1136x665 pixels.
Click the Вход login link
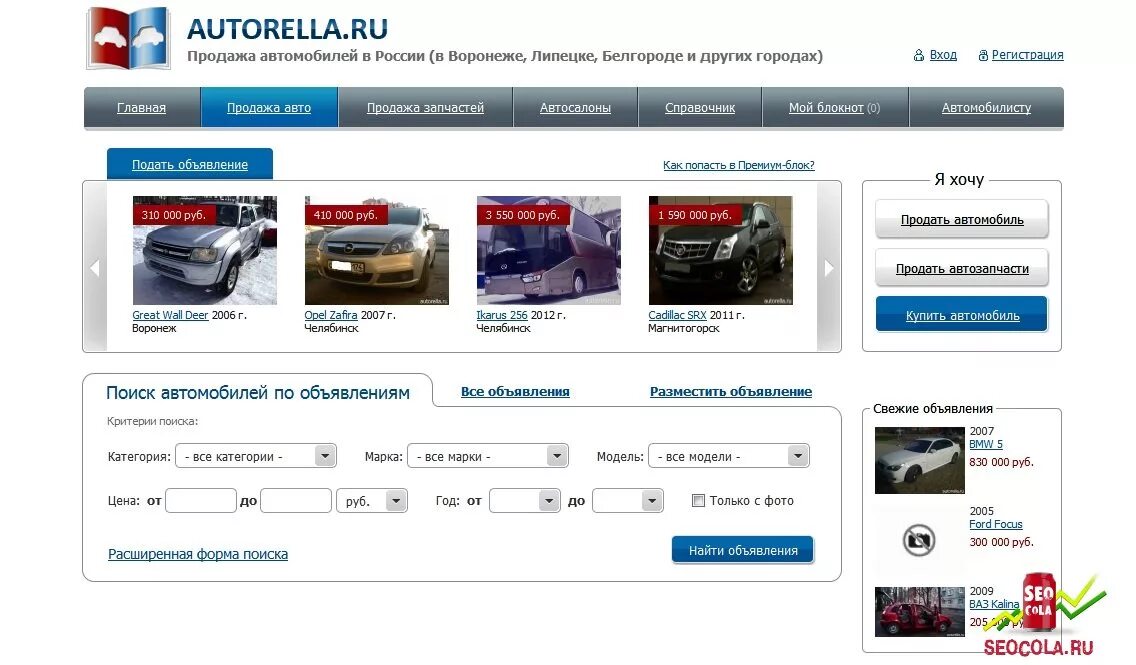[943, 55]
